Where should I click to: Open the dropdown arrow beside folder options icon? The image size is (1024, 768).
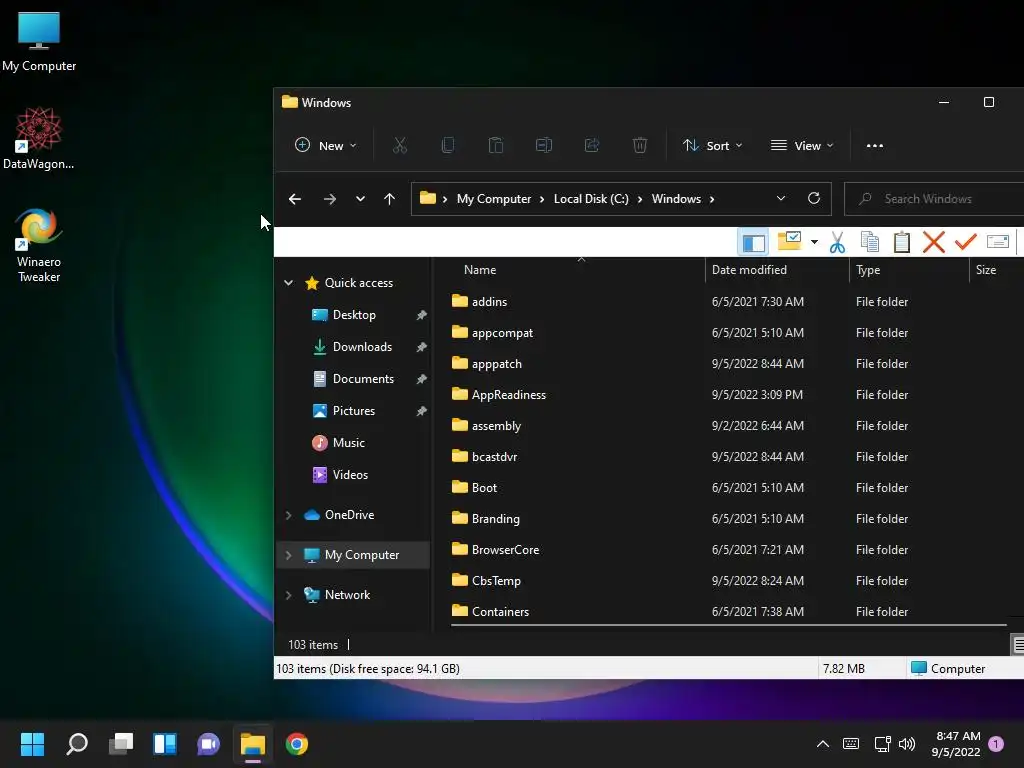point(814,242)
